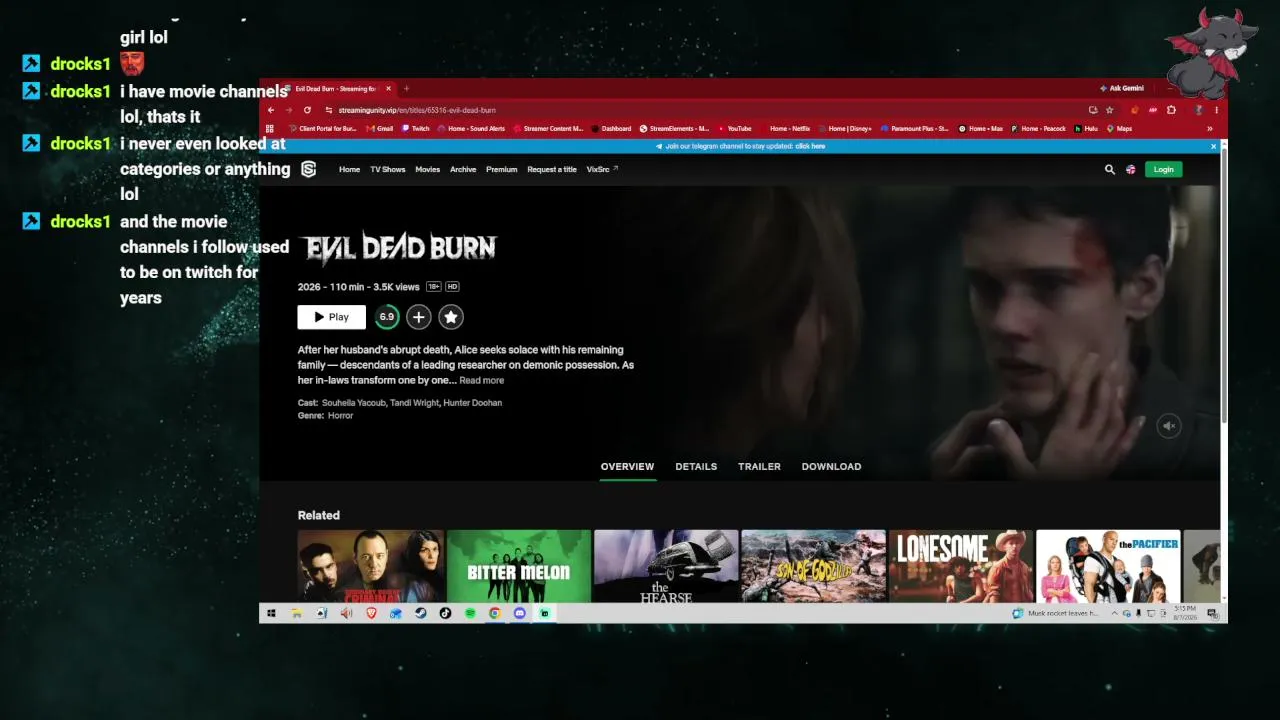
Task: Switch to the DOWNLOAD tab
Action: pyautogui.click(x=831, y=467)
